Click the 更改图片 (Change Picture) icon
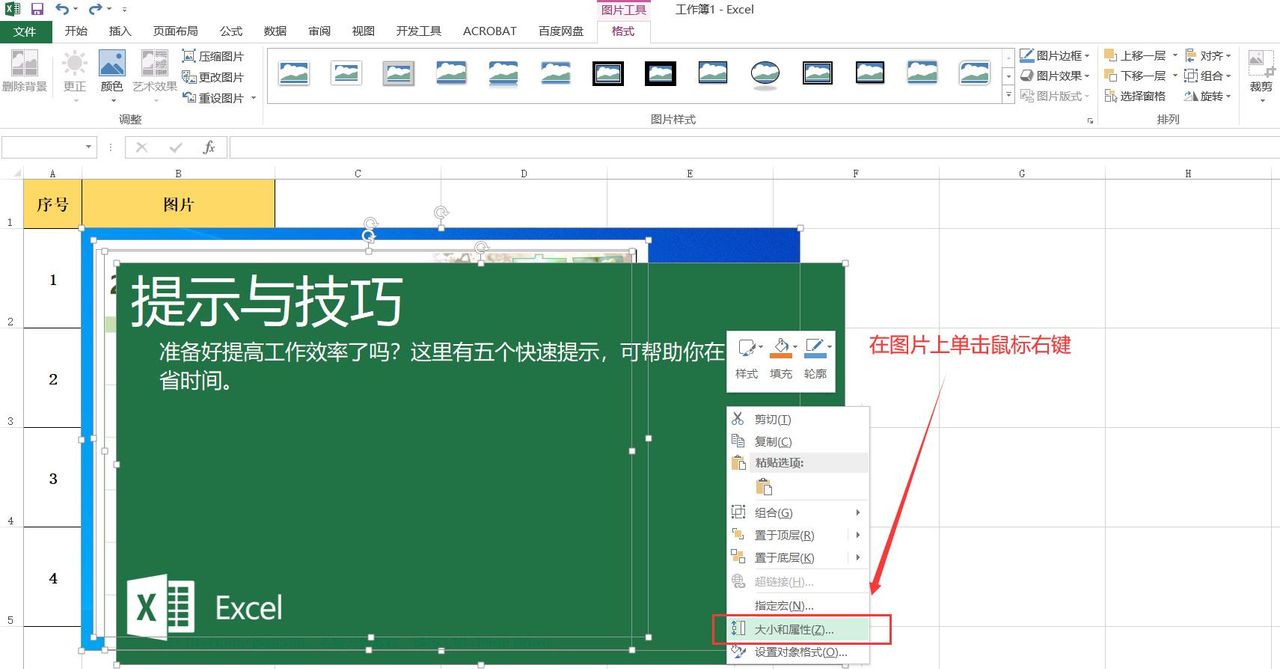 (x=213, y=75)
